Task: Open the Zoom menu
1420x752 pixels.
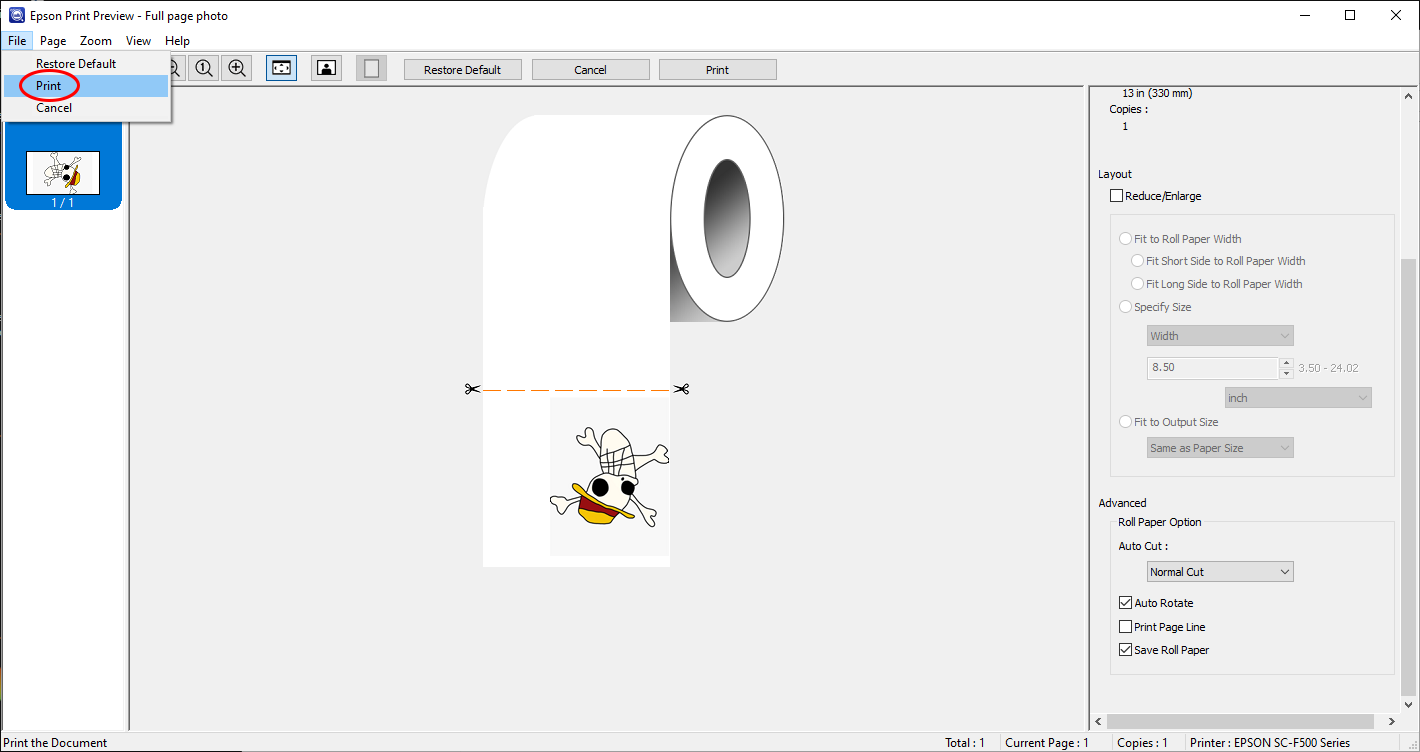Action: tap(96, 41)
